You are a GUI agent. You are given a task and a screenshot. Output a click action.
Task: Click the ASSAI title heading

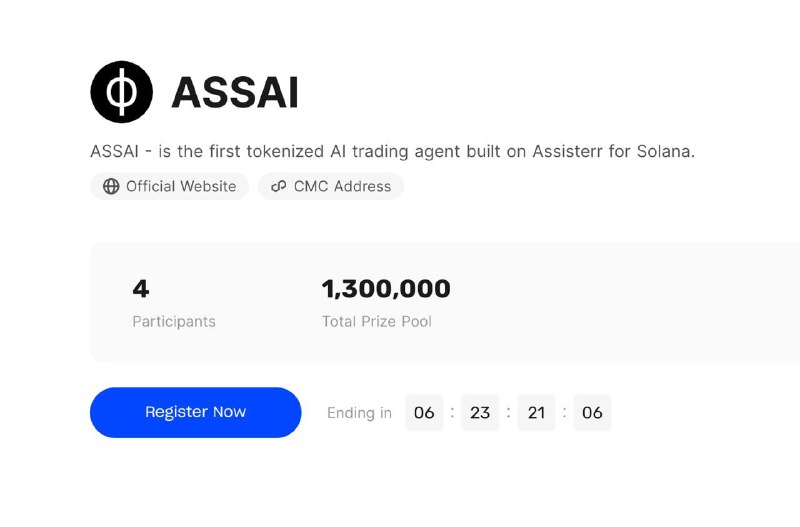tap(235, 93)
